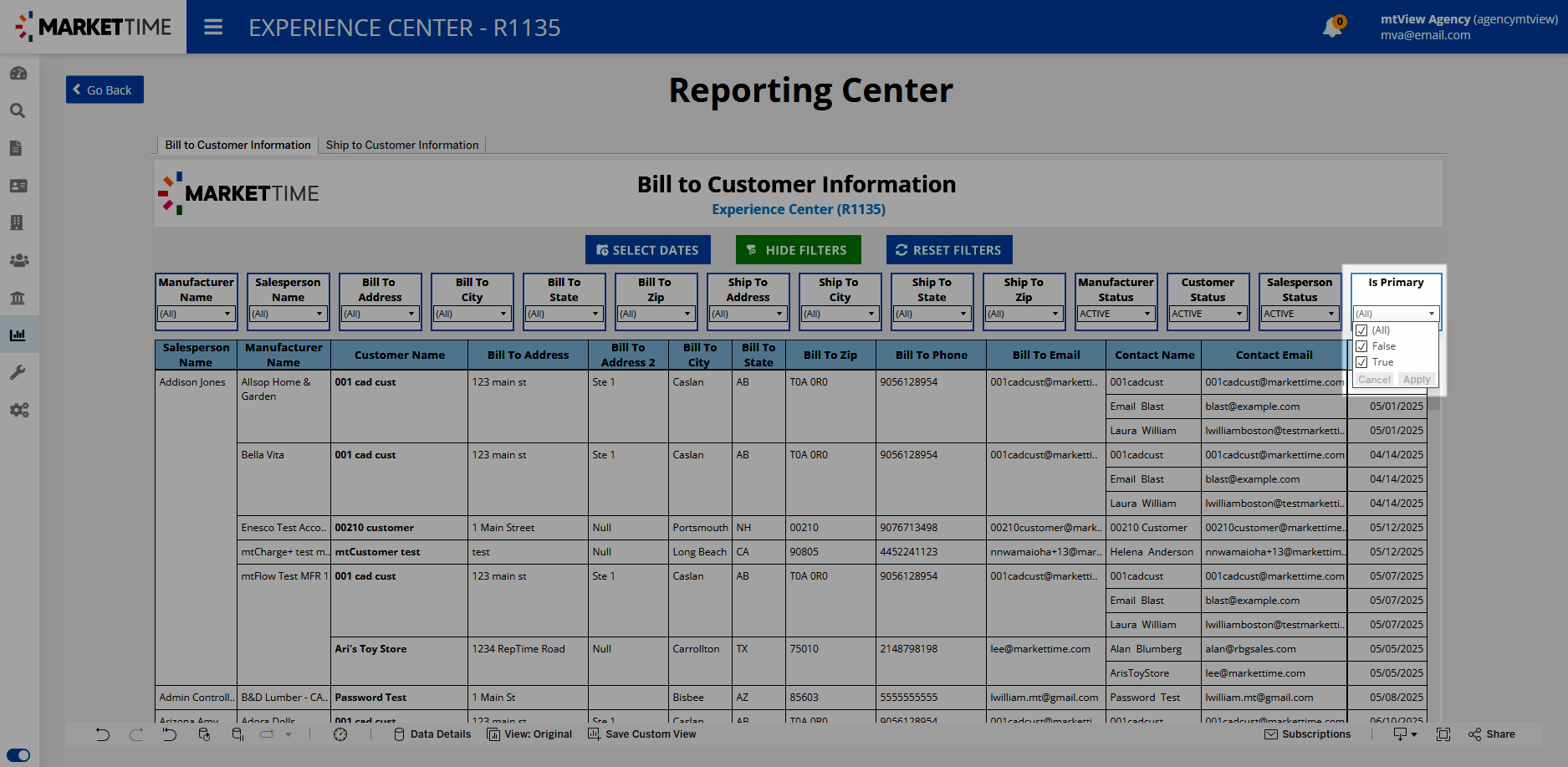
Task: Expand the Salesperson Status ACTIVE dropdown
Action: 1300,314
